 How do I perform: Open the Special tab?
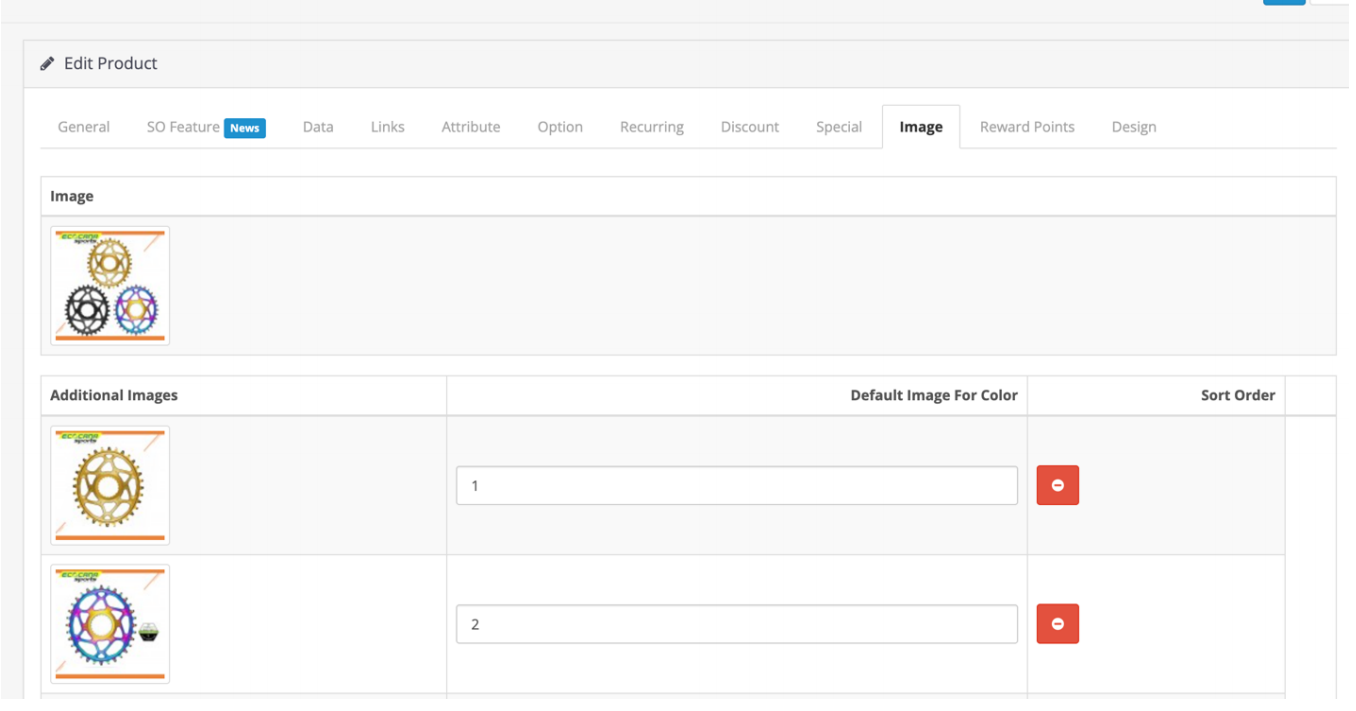[x=839, y=127]
